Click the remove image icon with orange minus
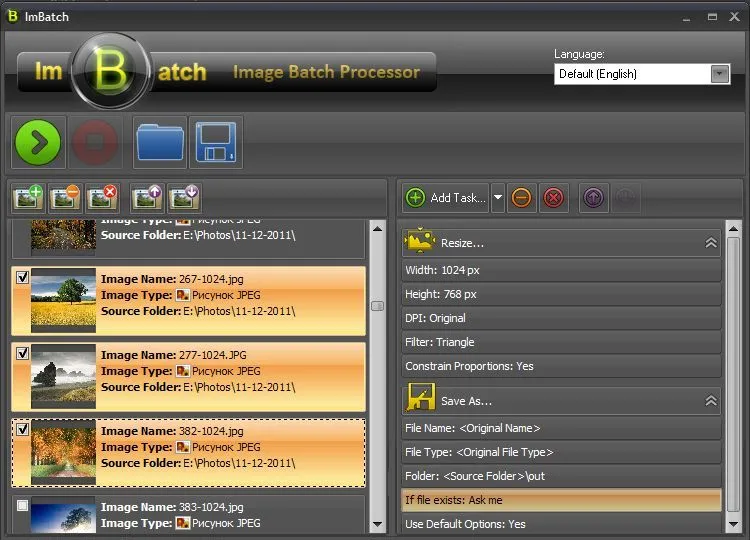This screenshot has height=540, width=750. (x=66, y=197)
